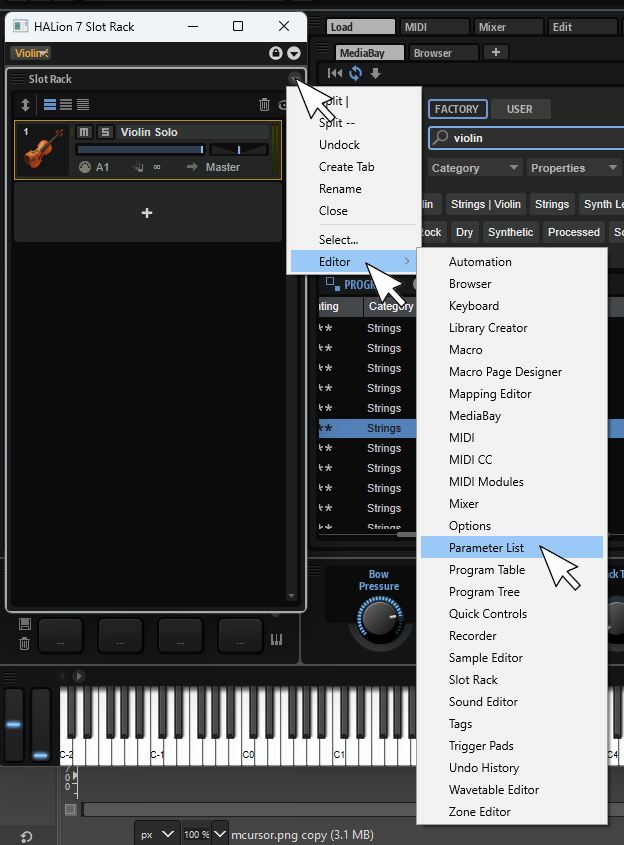Click the Synthetic tag
Image resolution: width=624 pixels, height=845 pixels.
pos(510,232)
